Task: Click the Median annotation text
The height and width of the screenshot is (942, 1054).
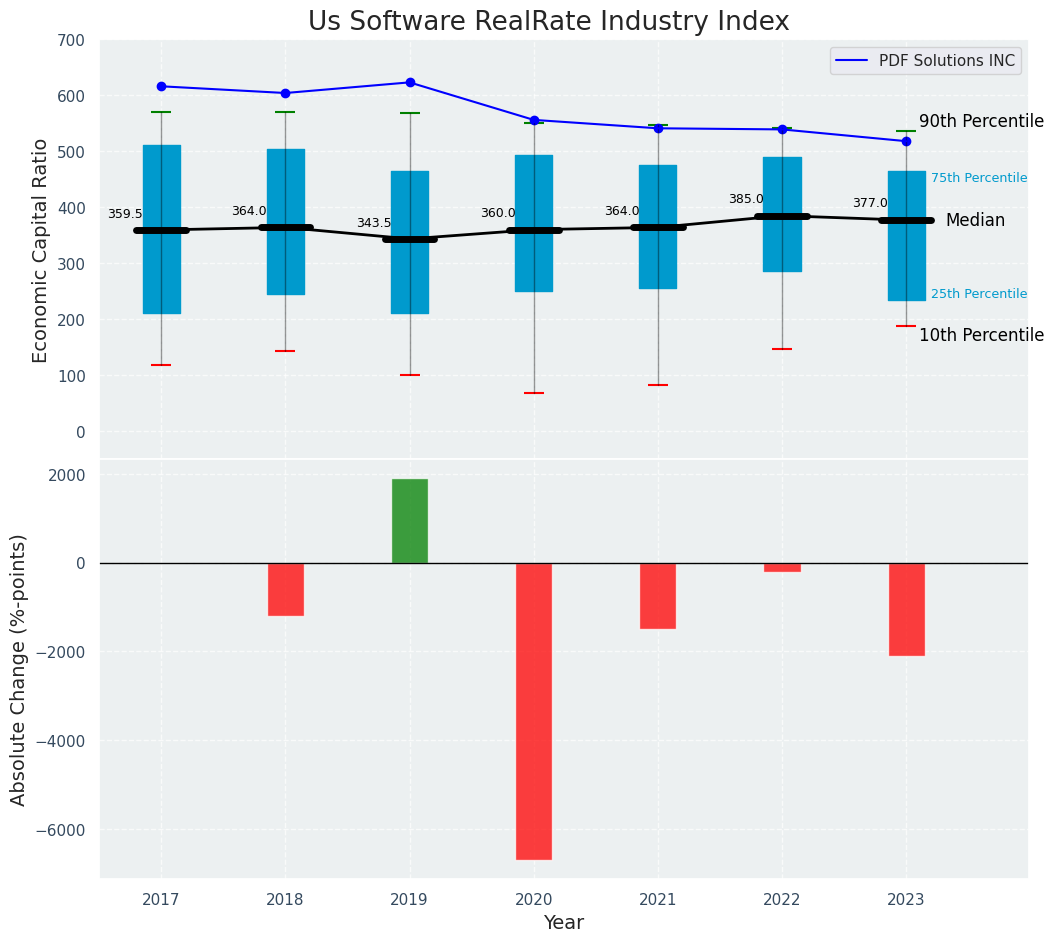Action: (975, 220)
